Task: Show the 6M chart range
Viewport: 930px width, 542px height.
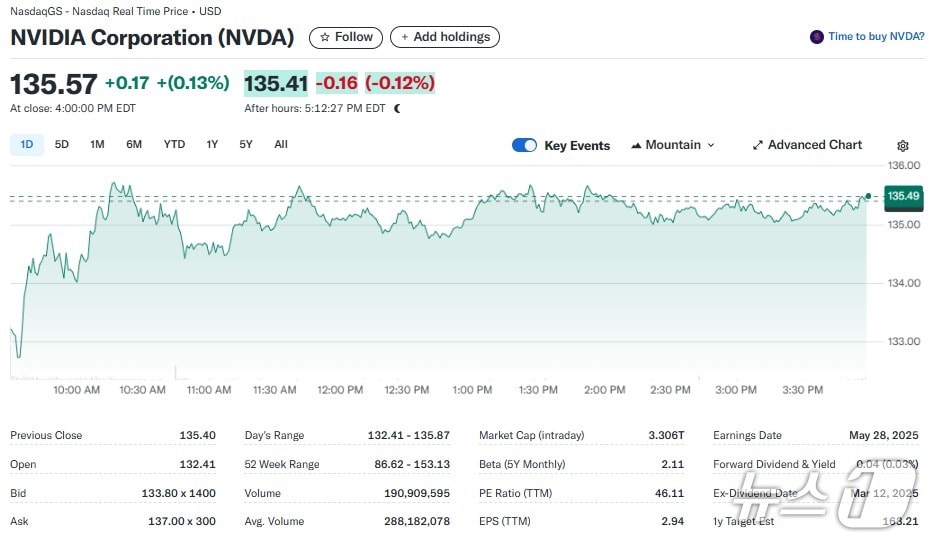Action: (134, 145)
